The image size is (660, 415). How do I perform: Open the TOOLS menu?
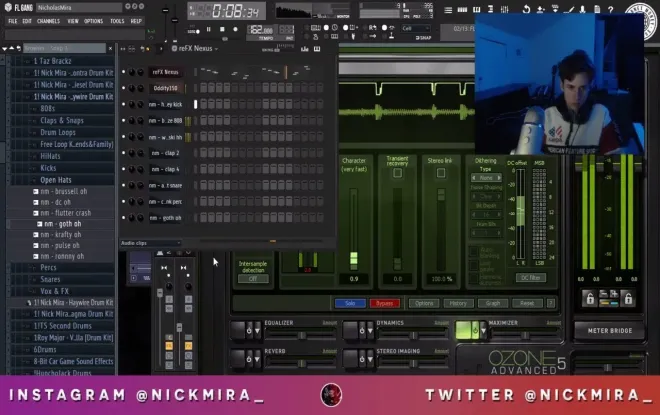(x=117, y=21)
